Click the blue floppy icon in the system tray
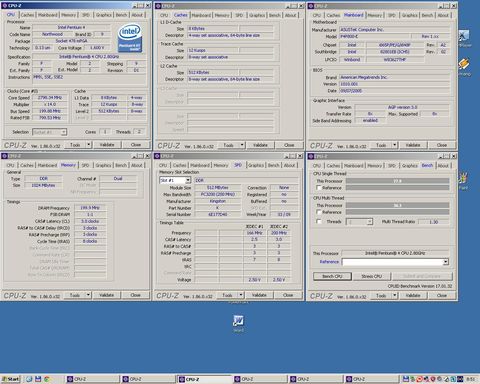This screenshot has height=384, width=480. click(405, 379)
